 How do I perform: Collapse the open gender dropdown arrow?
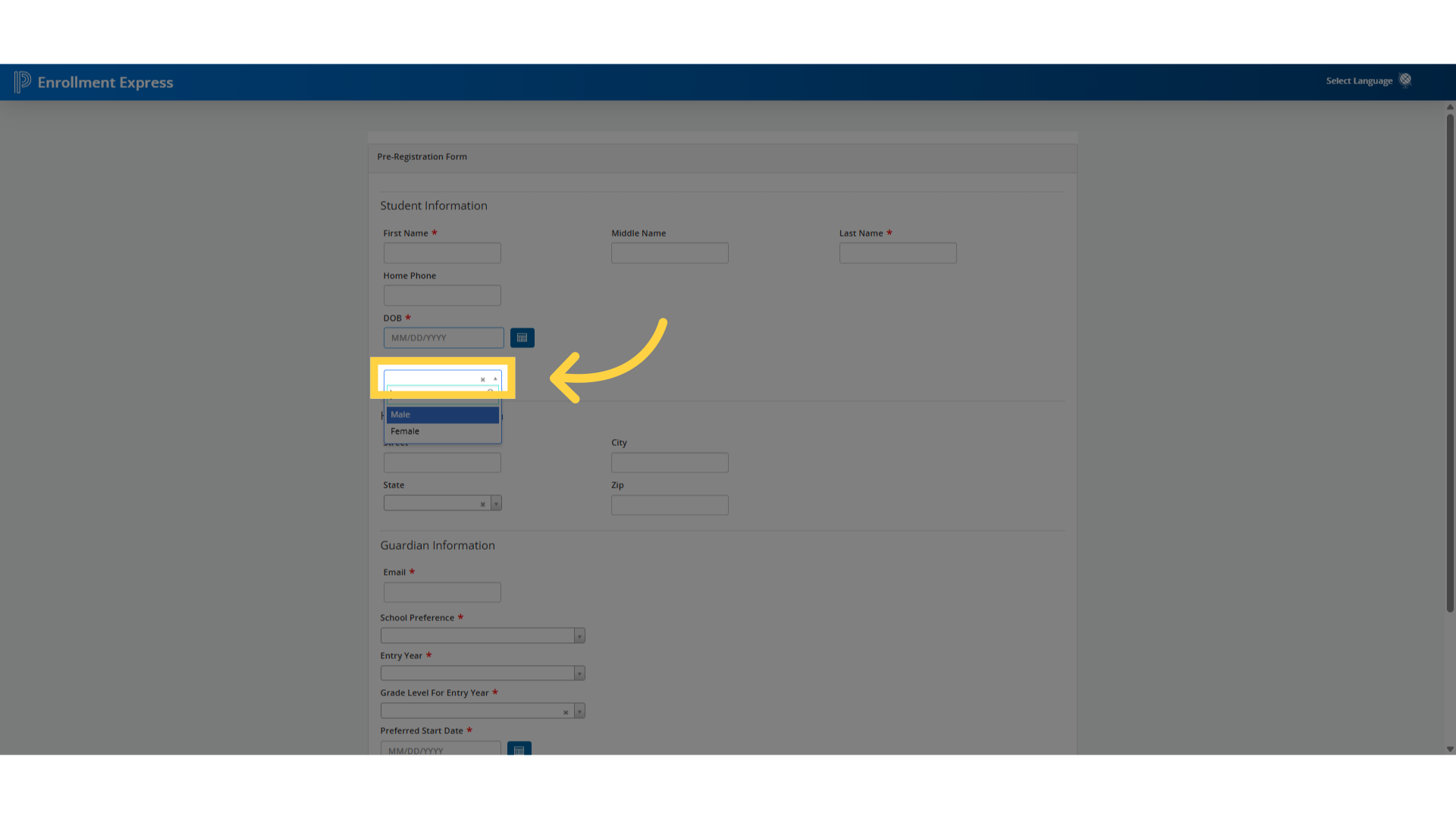pos(495,378)
